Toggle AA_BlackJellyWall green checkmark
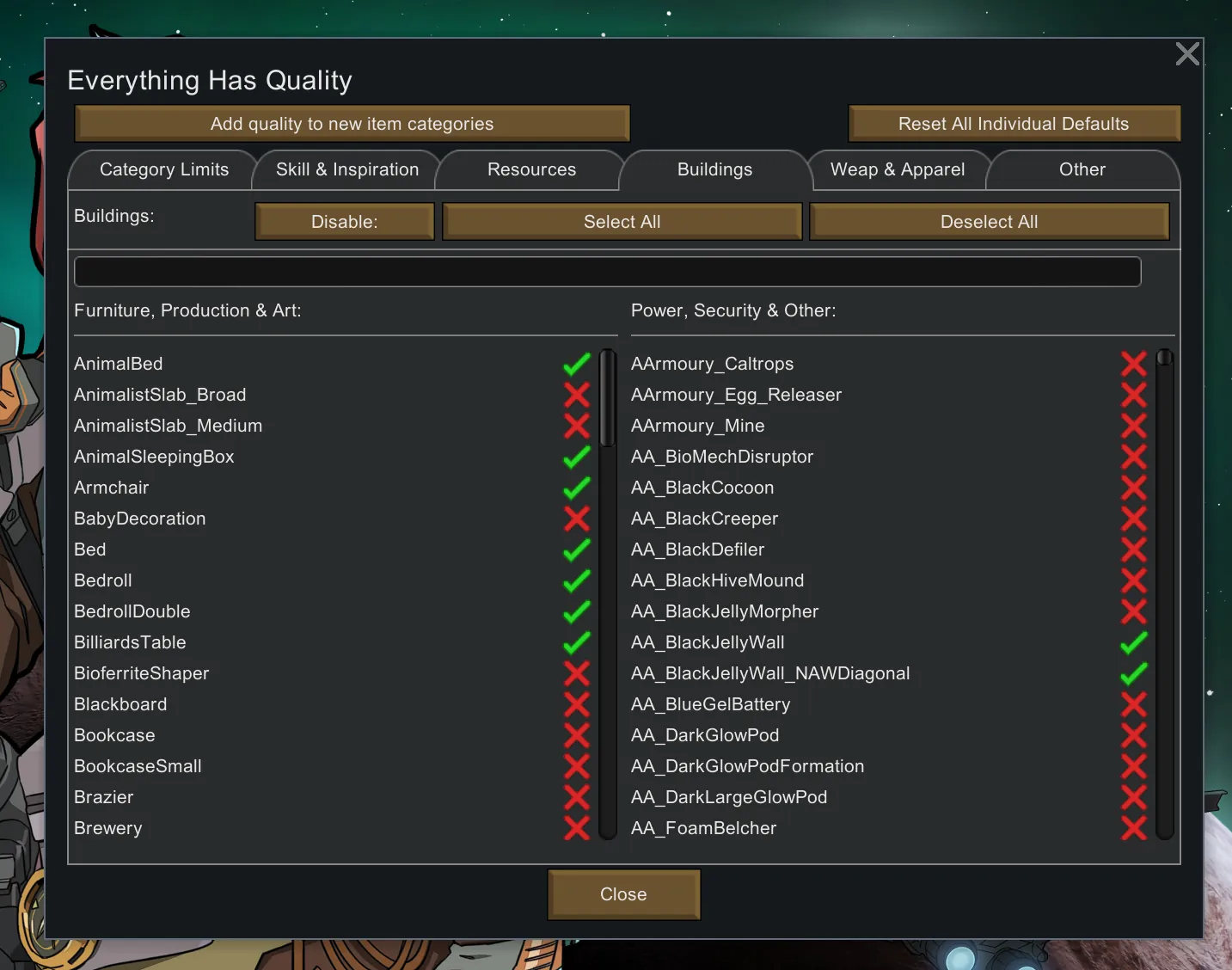The width and height of the screenshot is (1232, 970). (x=1133, y=642)
